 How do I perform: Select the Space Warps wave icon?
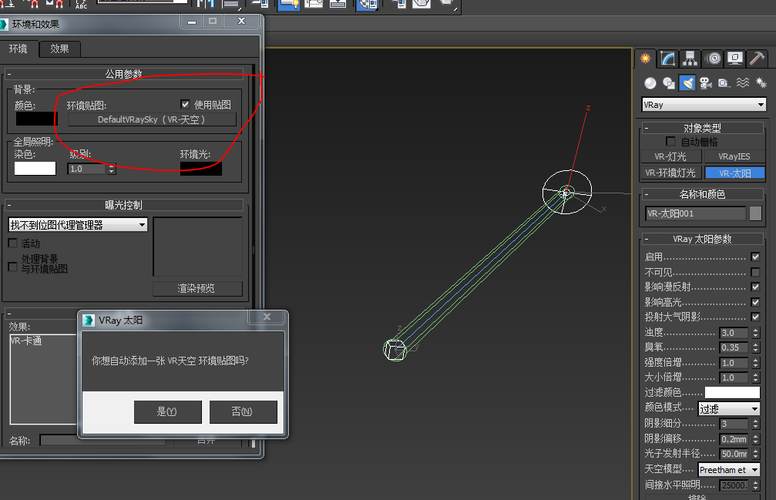pyautogui.click(x=743, y=83)
